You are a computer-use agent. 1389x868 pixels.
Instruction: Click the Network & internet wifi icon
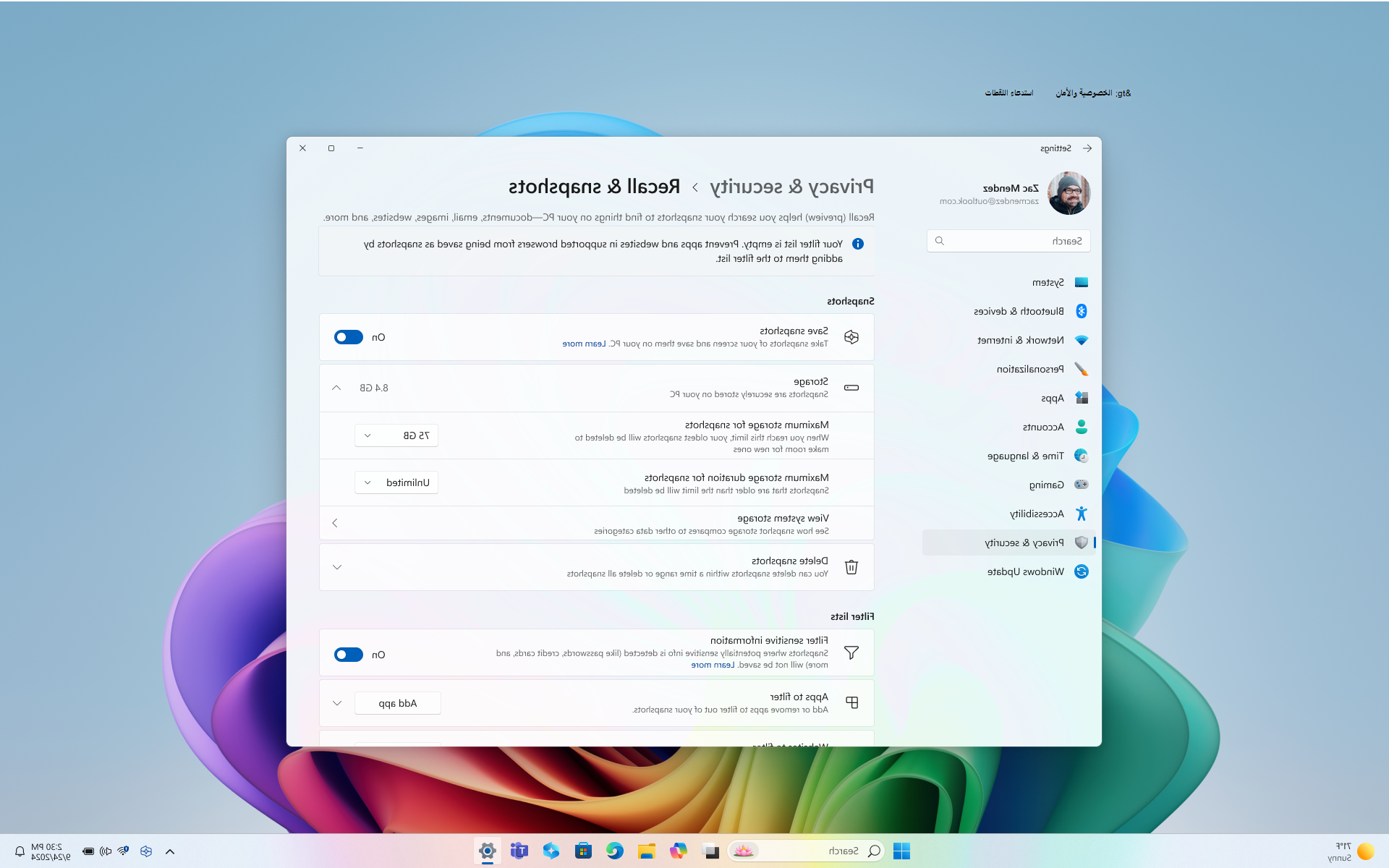pyautogui.click(x=1082, y=340)
